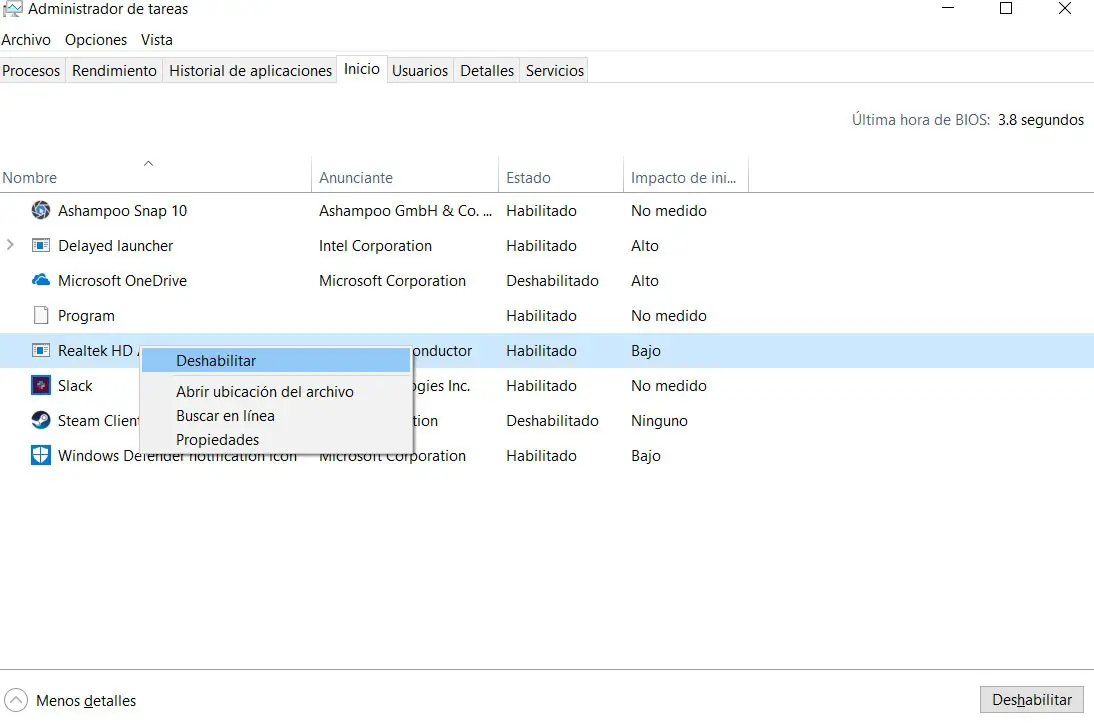Open the Archivo menu
Screen dimensions: 1094x727
pos(26,40)
